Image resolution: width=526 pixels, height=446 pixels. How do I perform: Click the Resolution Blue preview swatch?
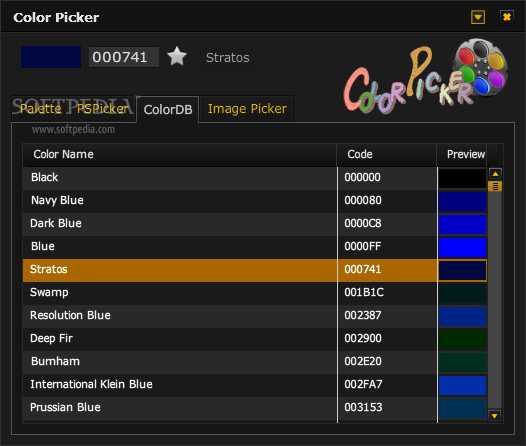(x=463, y=316)
